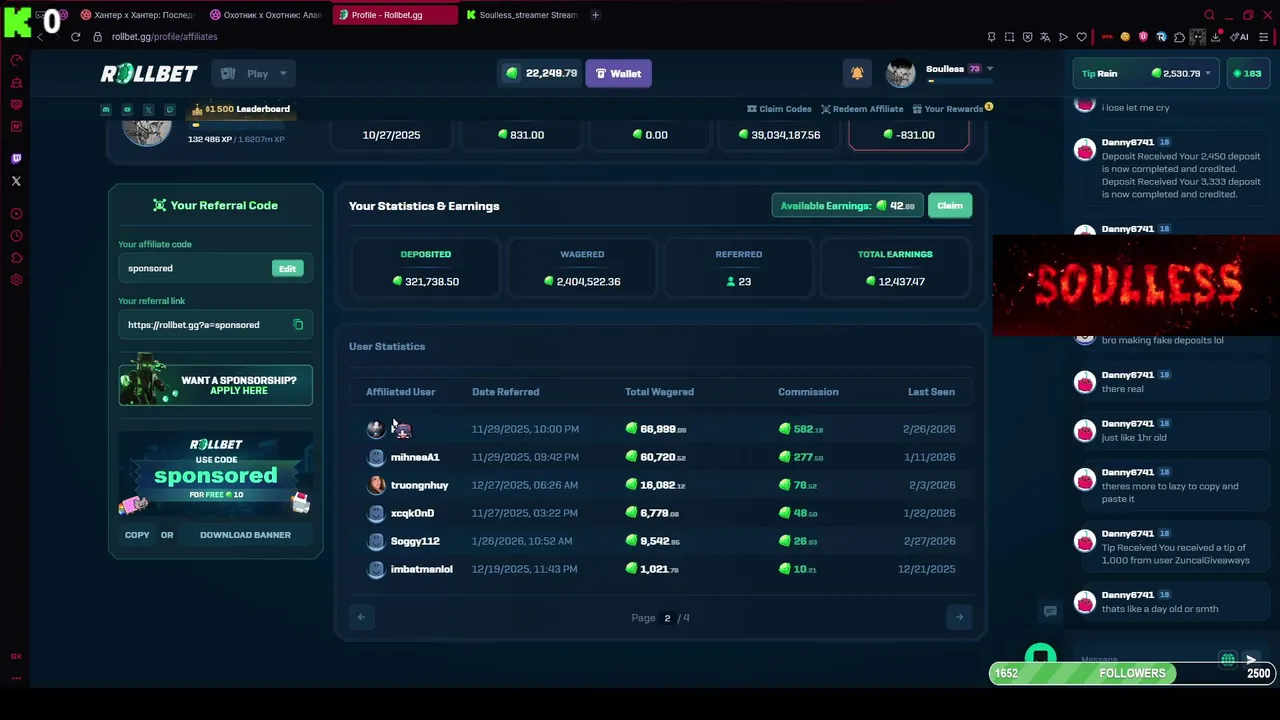Image resolution: width=1280 pixels, height=720 pixels.
Task: Click the sponsored promo banner image
Action: [x=215, y=474]
